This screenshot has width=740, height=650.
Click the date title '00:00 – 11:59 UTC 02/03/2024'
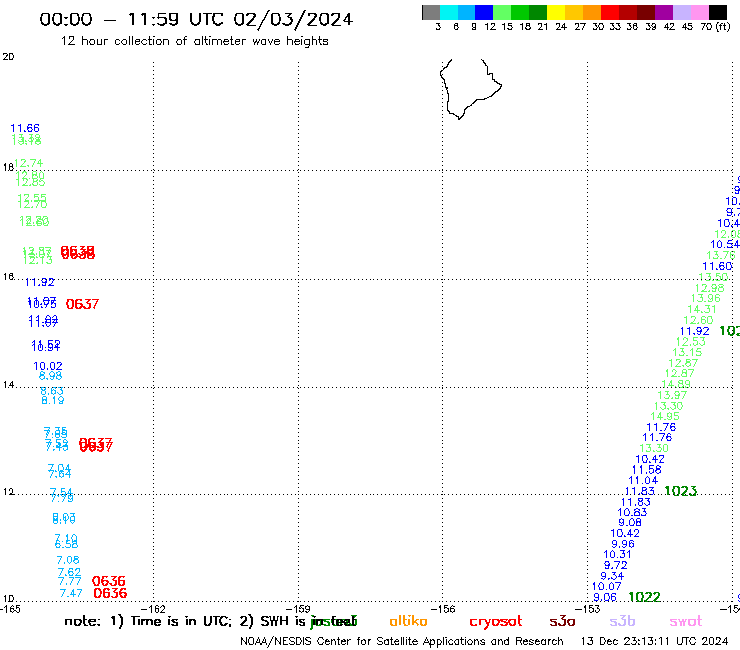coord(196,19)
